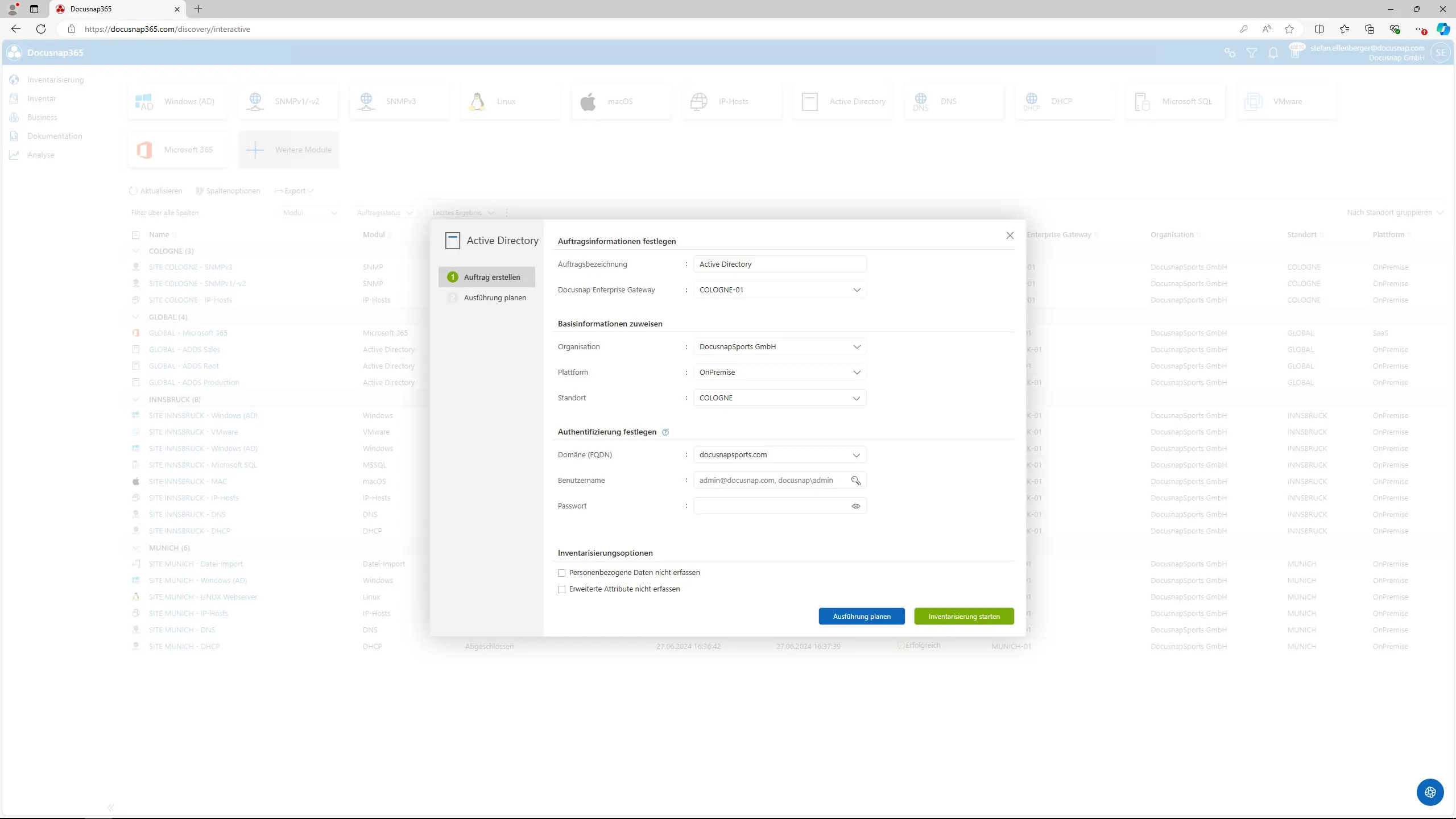
Task: Click the Auftragsbezeichnung input field
Action: coord(780,264)
